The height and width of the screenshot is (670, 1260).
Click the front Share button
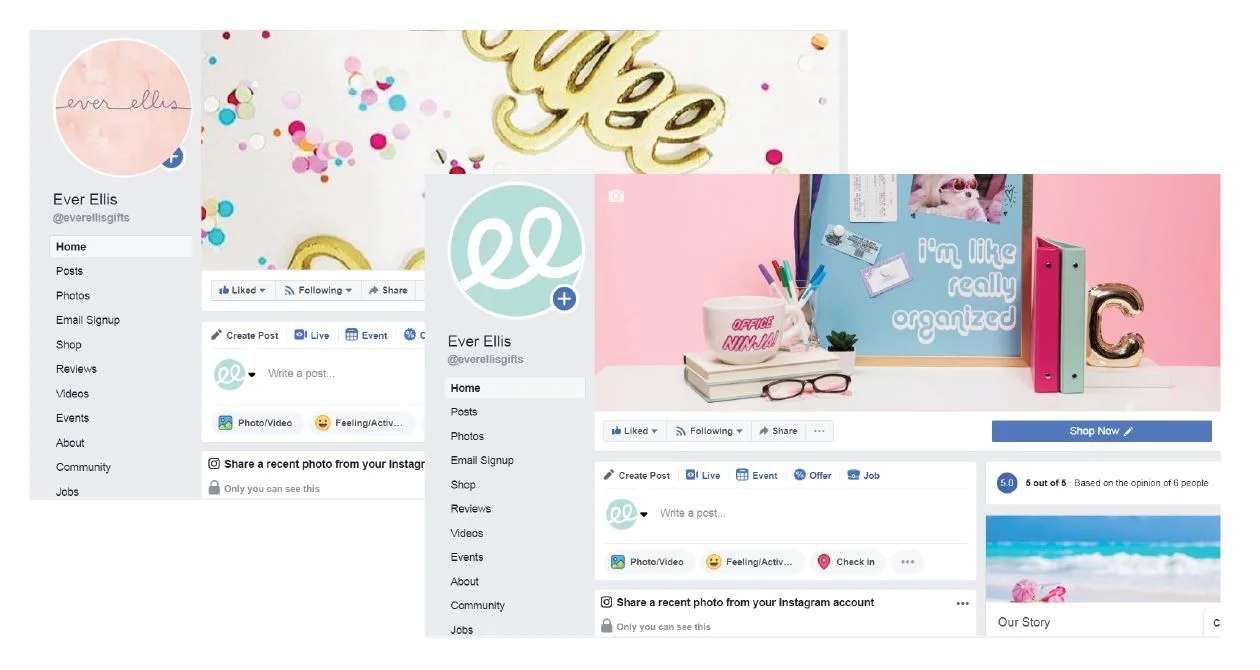[x=778, y=431]
